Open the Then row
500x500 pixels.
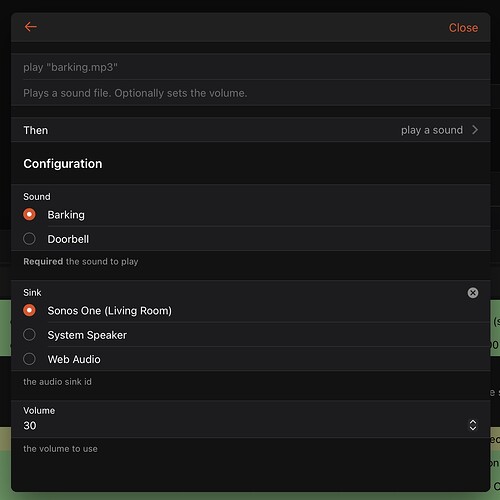coord(251,130)
